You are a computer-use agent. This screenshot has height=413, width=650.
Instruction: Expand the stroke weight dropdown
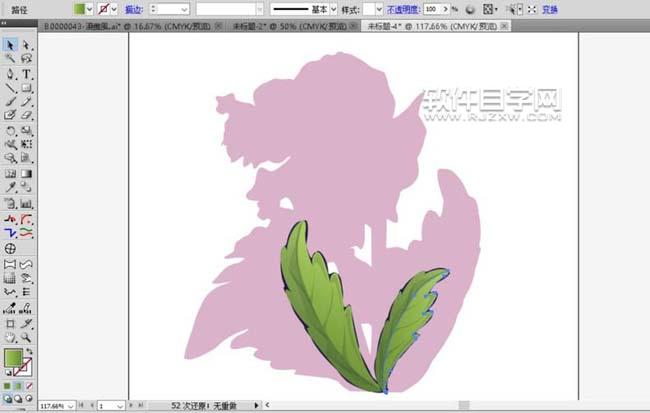point(184,9)
